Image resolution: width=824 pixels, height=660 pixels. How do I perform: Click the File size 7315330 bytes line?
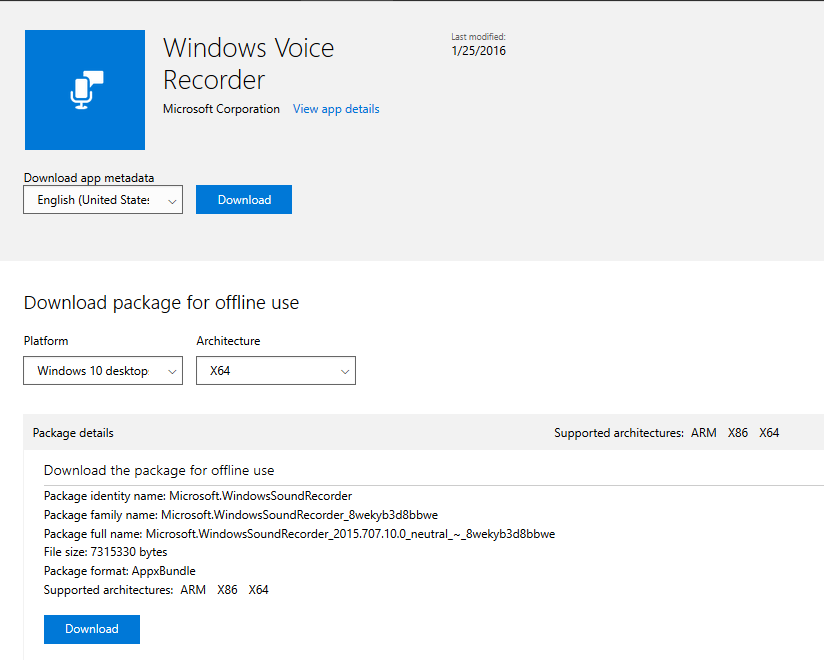[x=106, y=552]
